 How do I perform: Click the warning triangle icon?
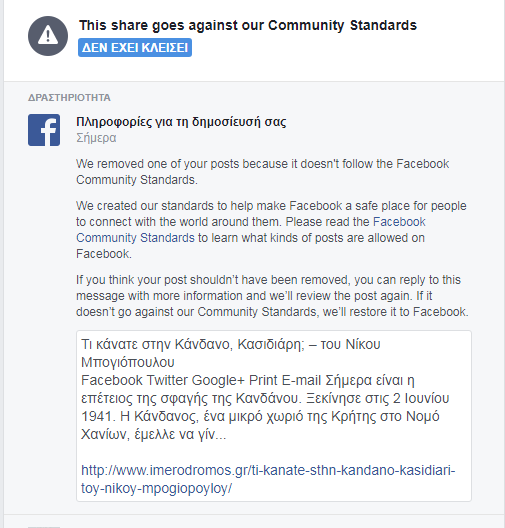point(48,36)
